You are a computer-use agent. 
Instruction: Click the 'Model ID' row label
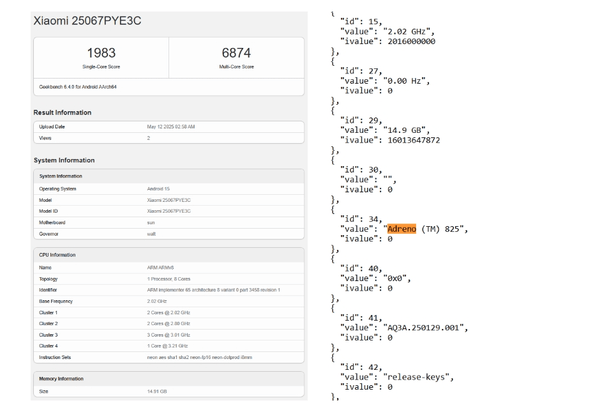click(48, 211)
